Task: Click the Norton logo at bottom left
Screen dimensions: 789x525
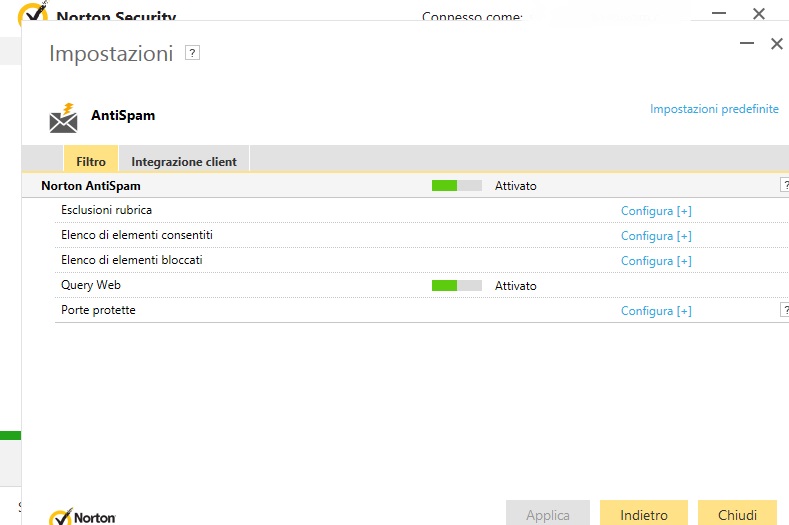Action: pos(82,517)
